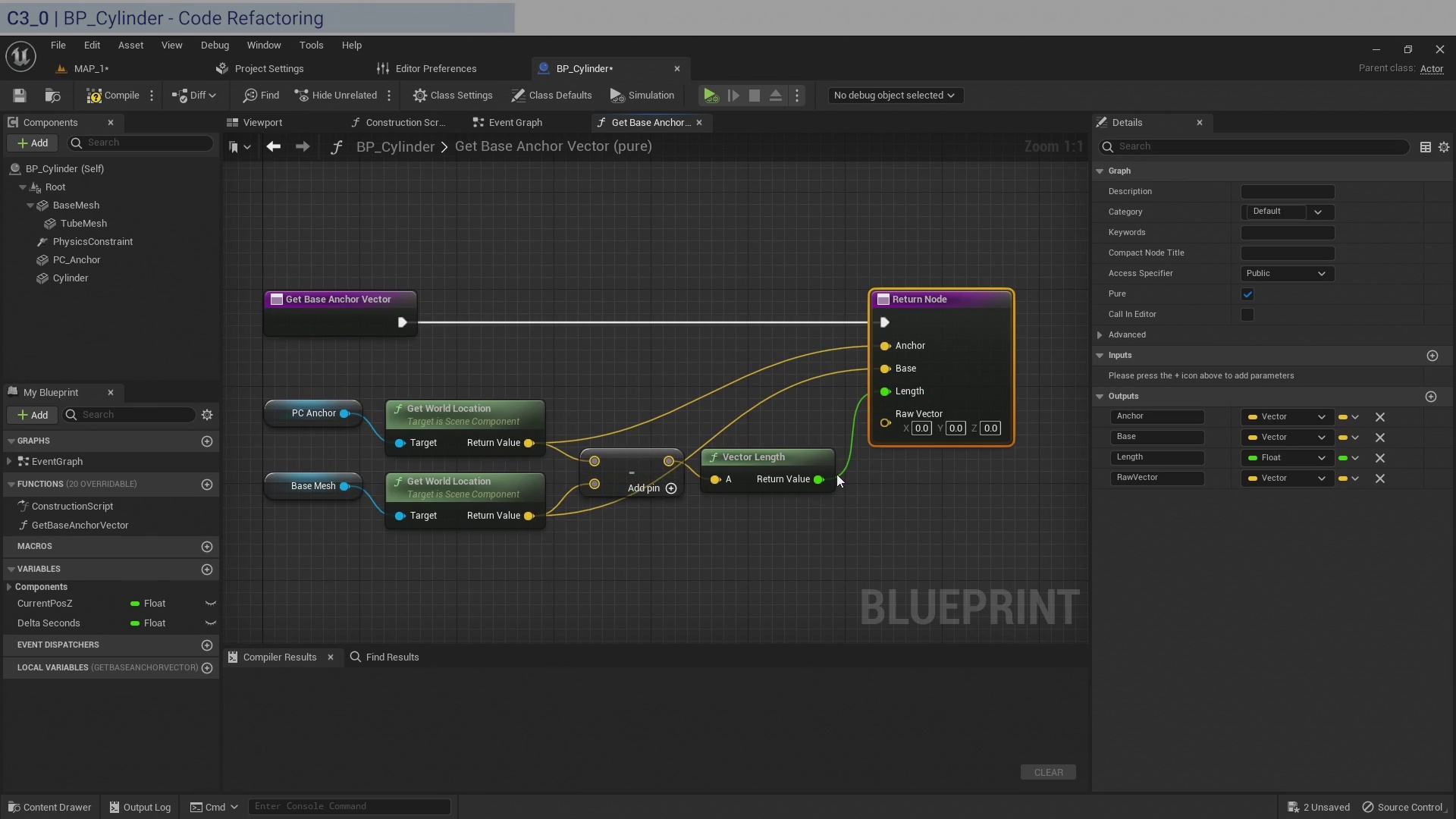The height and width of the screenshot is (819, 1456).
Task: Expand the Components variables group
Action: tap(9, 587)
